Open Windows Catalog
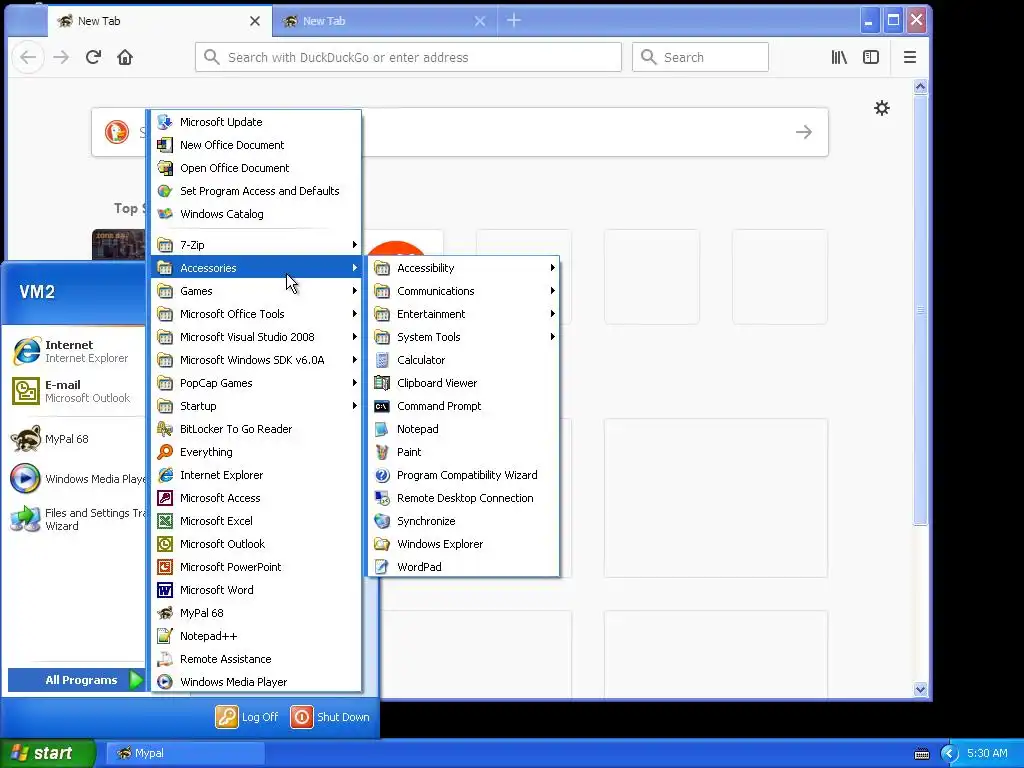The height and width of the screenshot is (768, 1024). pos(256,214)
